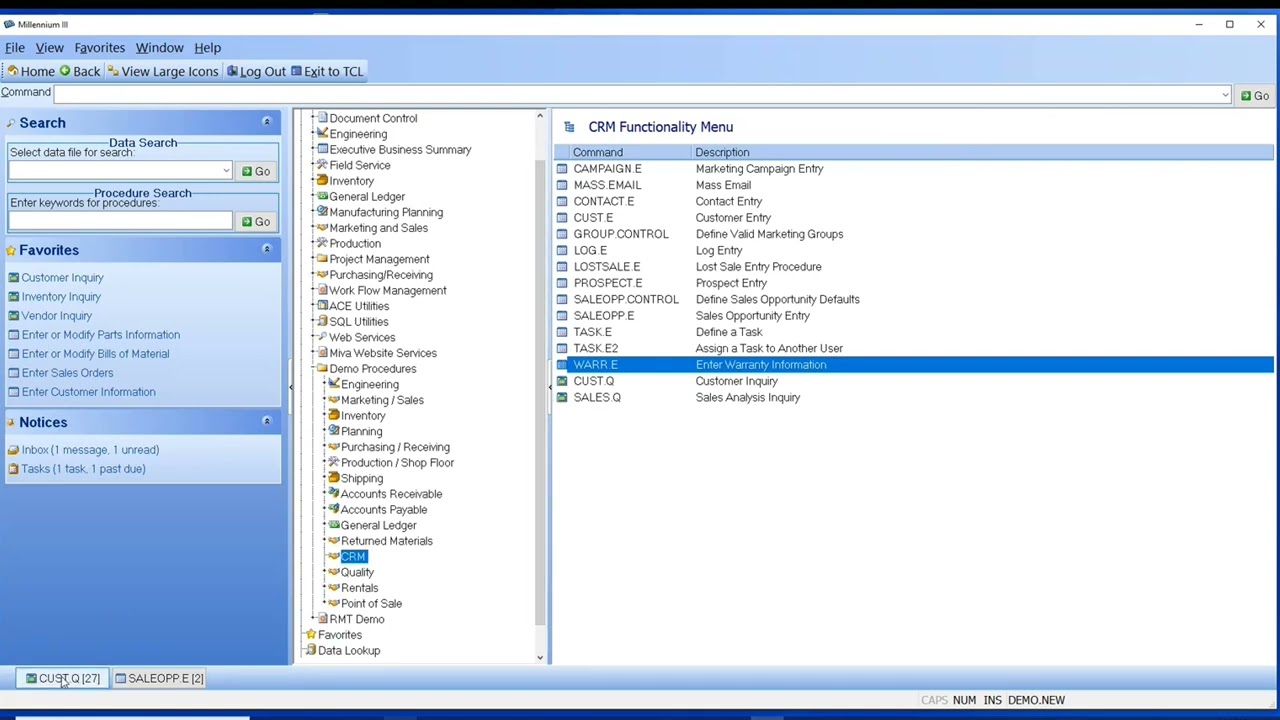1280x720 pixels.
Task: Click tree panel scroll down arrow
Action: [x=540, y=657]
